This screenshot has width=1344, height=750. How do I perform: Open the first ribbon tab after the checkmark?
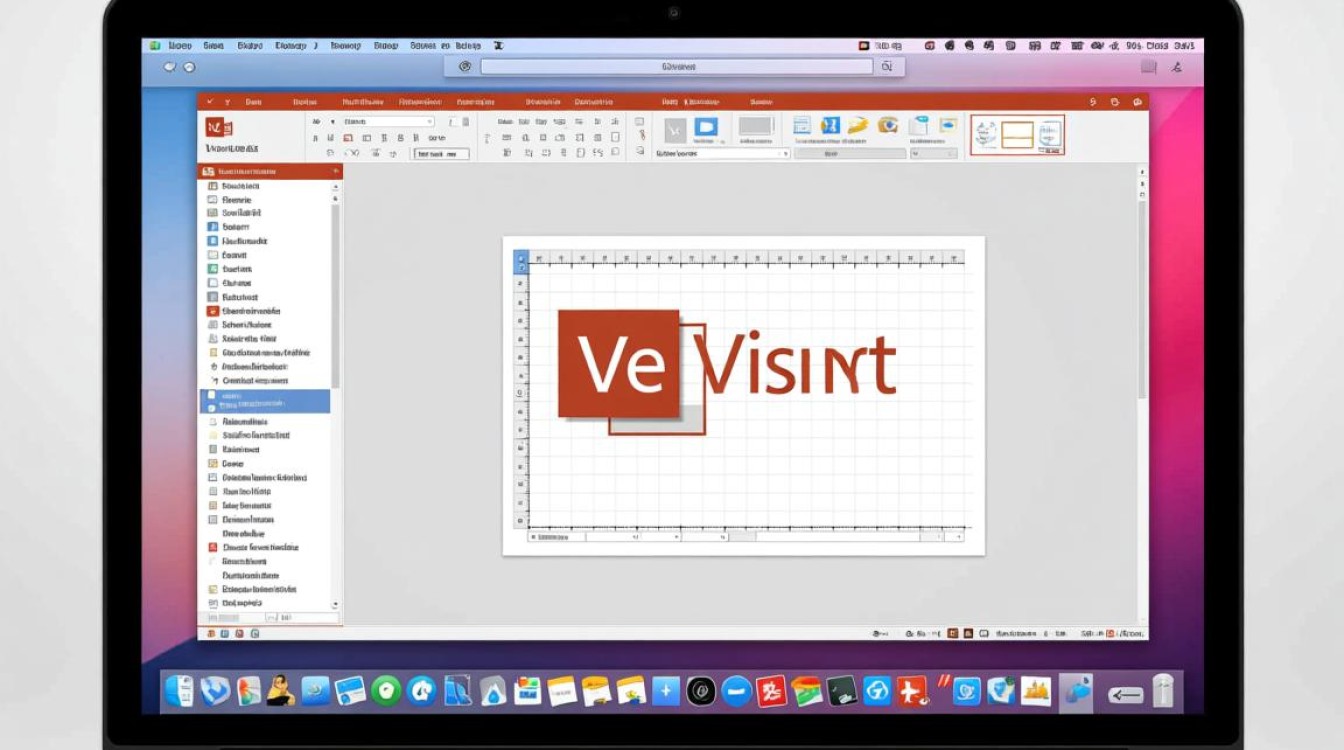pos(253,102)
